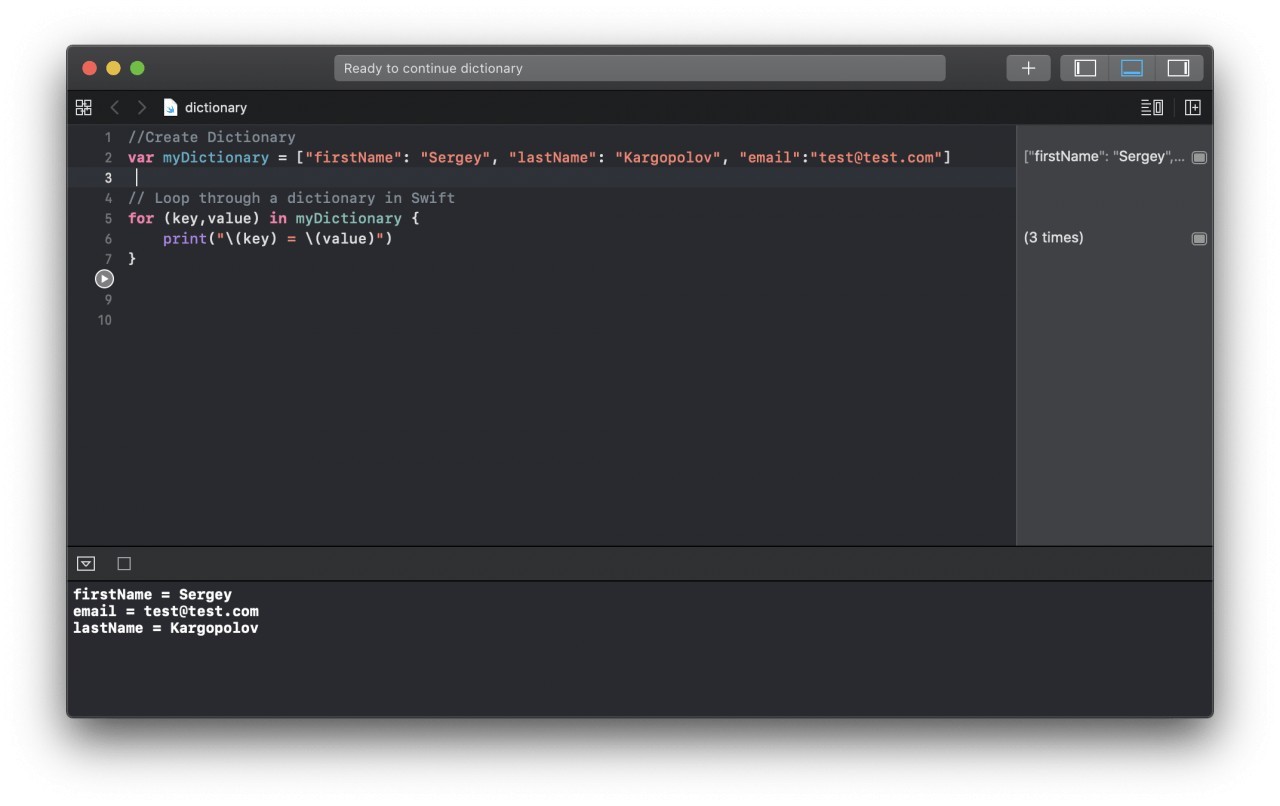Click the 'for' keyword on line 5

[141, 218]
